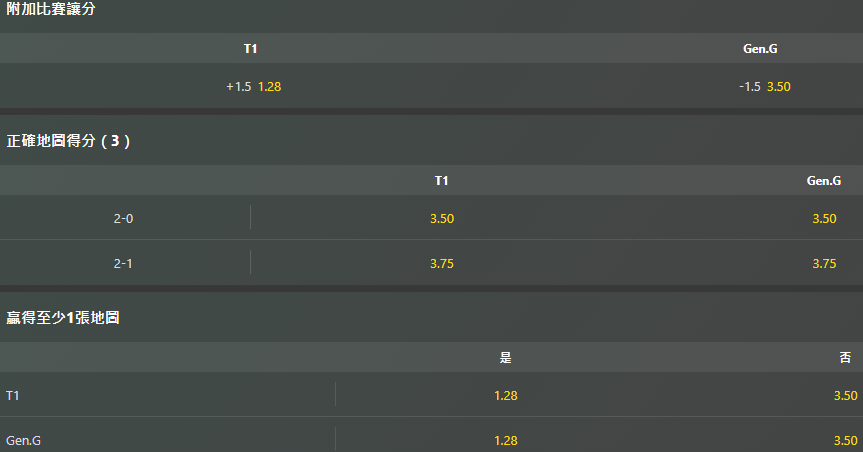Screen dimensions: 863x452
Task: Select T1 +1.5 handicap at 1.28
Action: point(254,86)
